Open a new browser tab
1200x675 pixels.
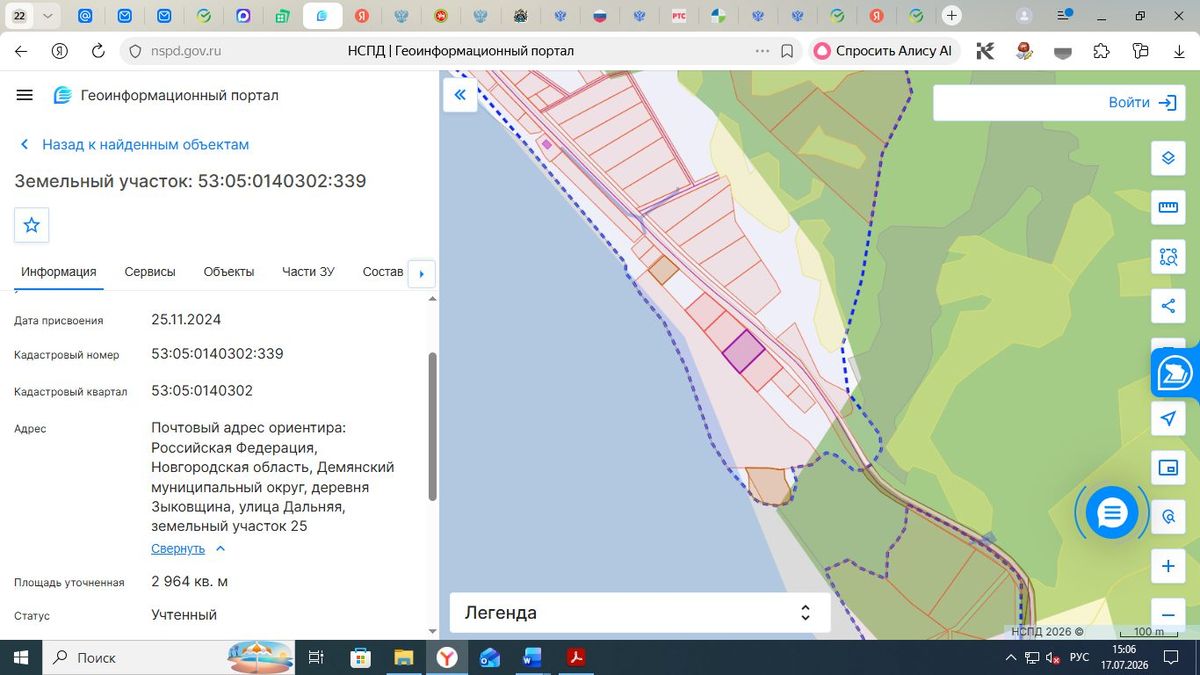[x=952, y=16]
